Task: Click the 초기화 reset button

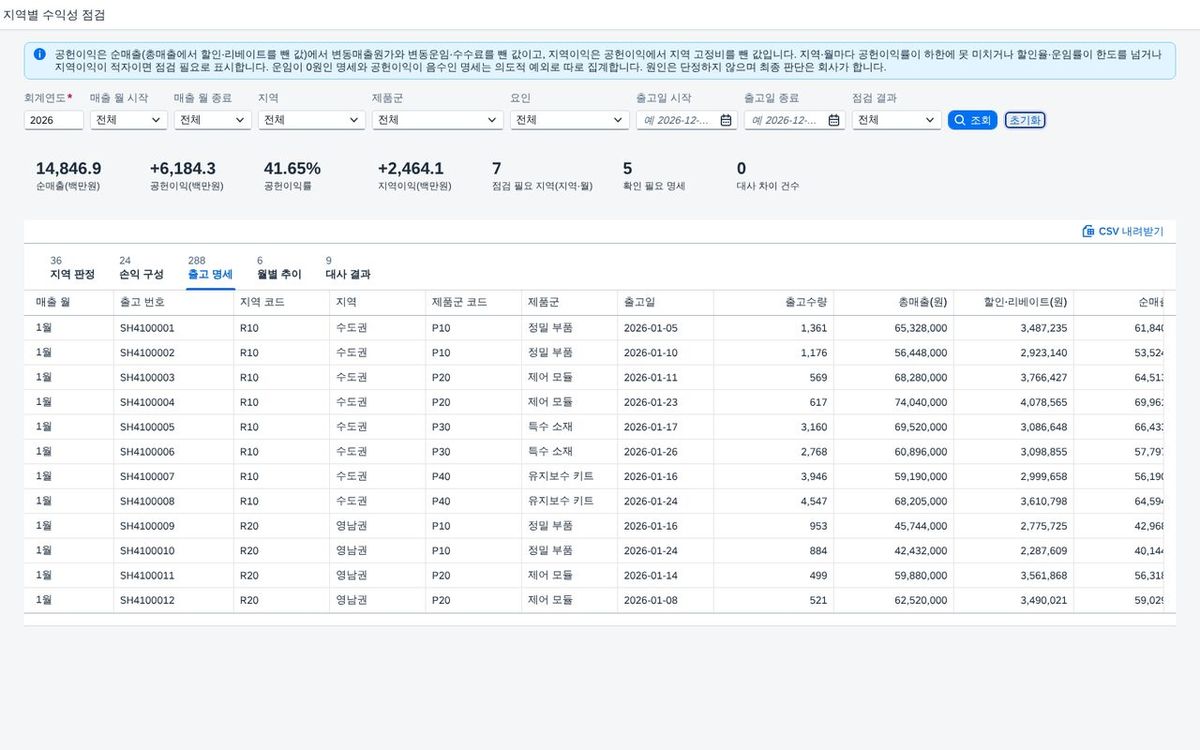Action: click(x=1025, y=120)
